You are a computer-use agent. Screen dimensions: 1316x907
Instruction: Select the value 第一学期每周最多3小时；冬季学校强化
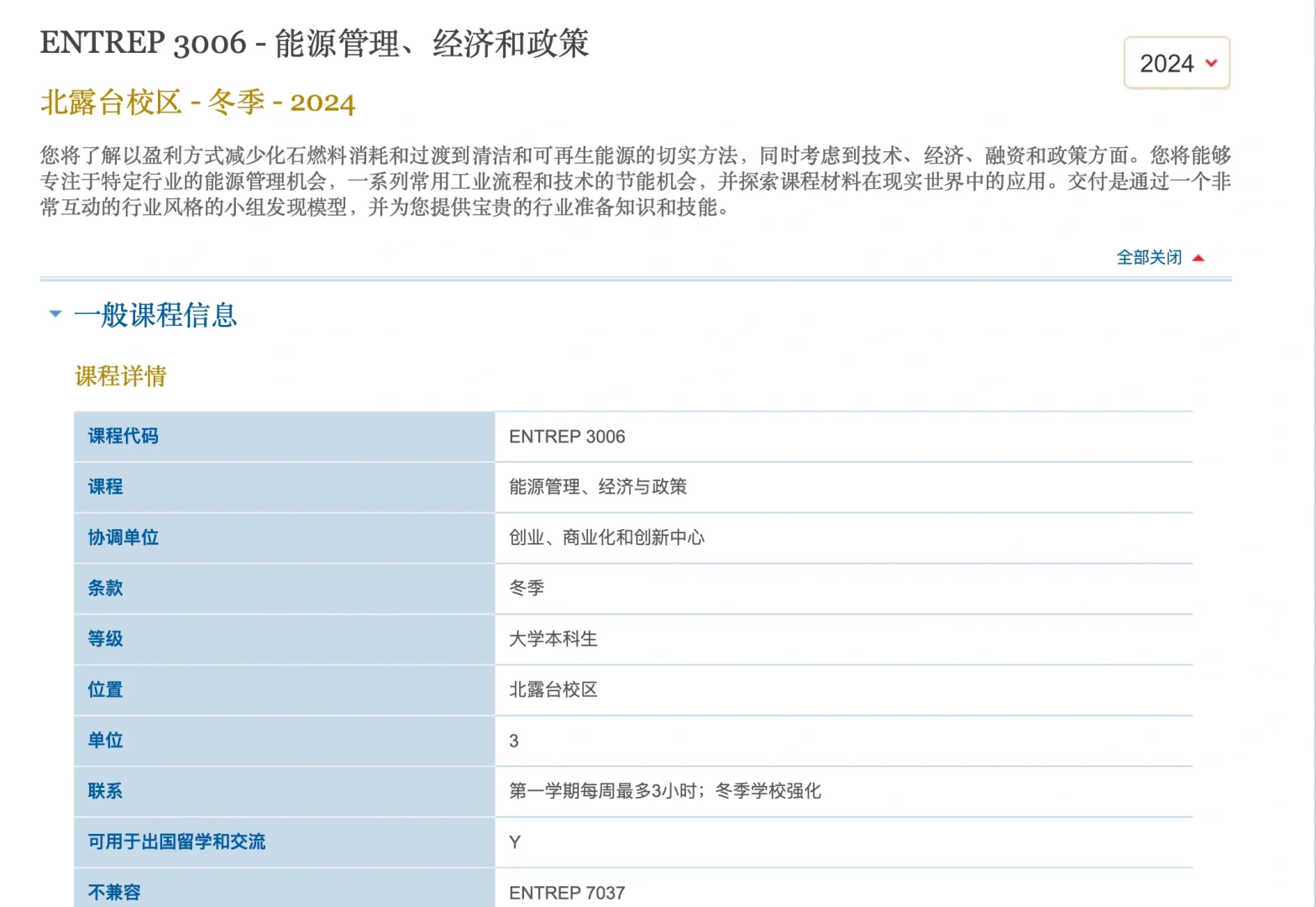tap(665, 791)
